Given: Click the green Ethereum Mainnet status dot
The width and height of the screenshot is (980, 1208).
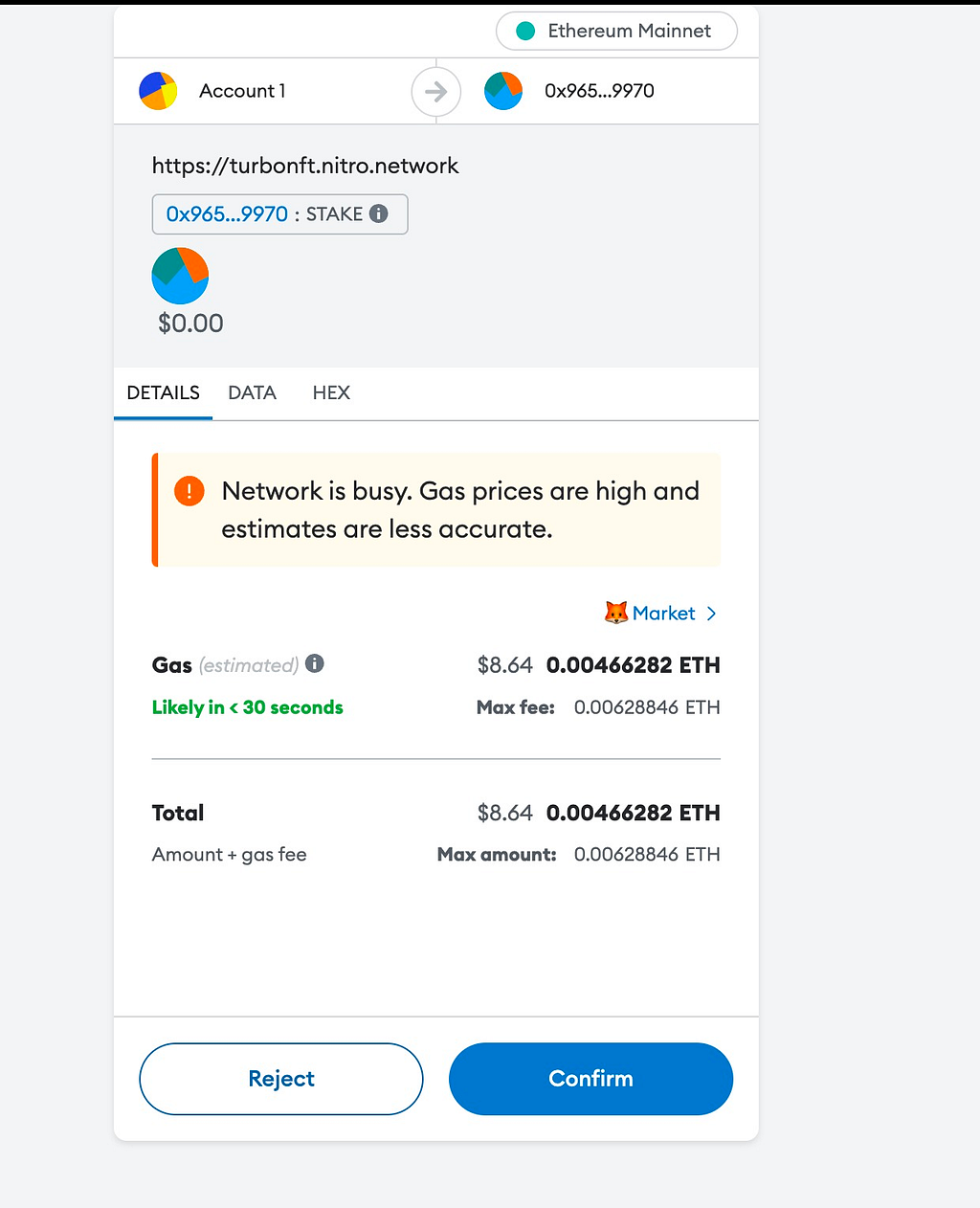Looking at the screenshot, I should point(525,31).
